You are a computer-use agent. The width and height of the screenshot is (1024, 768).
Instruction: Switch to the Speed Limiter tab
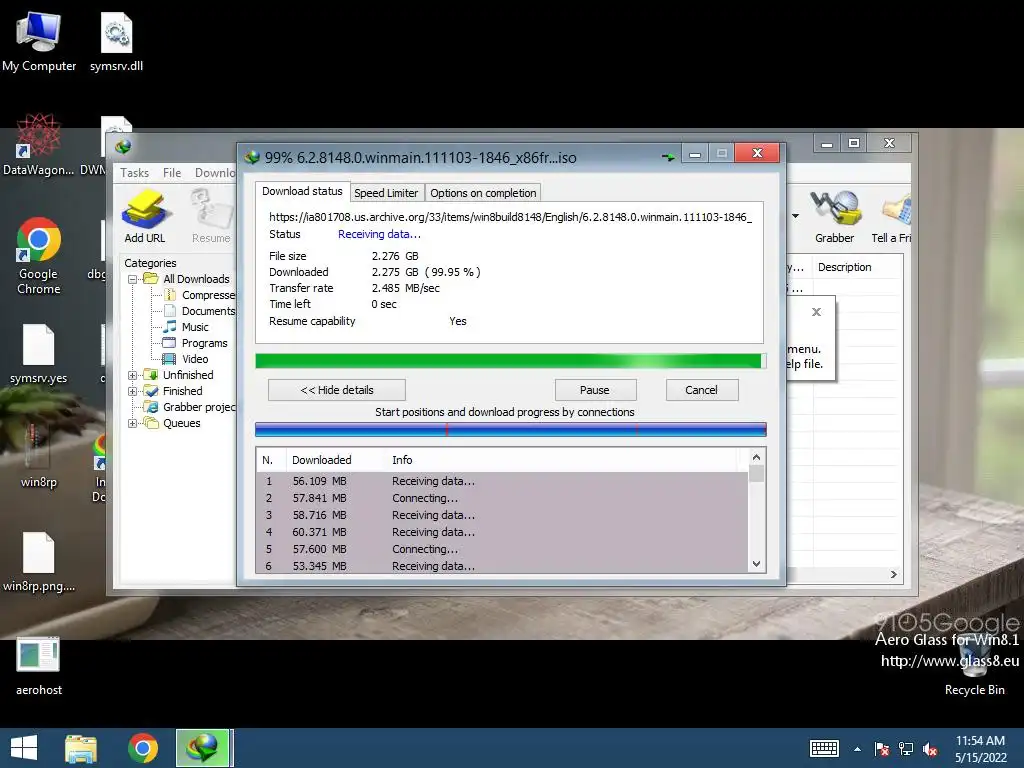[386, 193]
